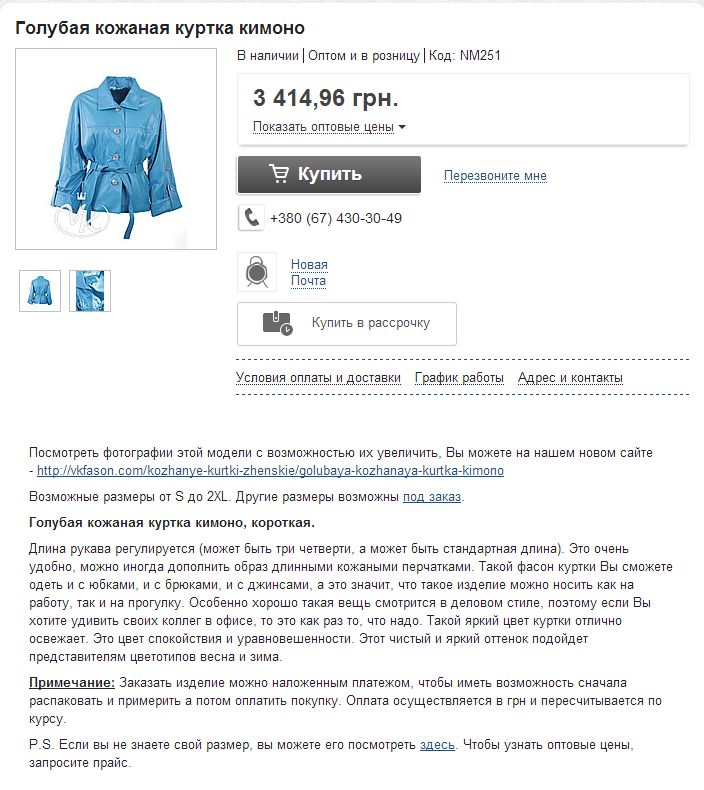This screenshot has height=790, width=704.
Task: Click the здесь size chart link
Action: click(437, 745)
